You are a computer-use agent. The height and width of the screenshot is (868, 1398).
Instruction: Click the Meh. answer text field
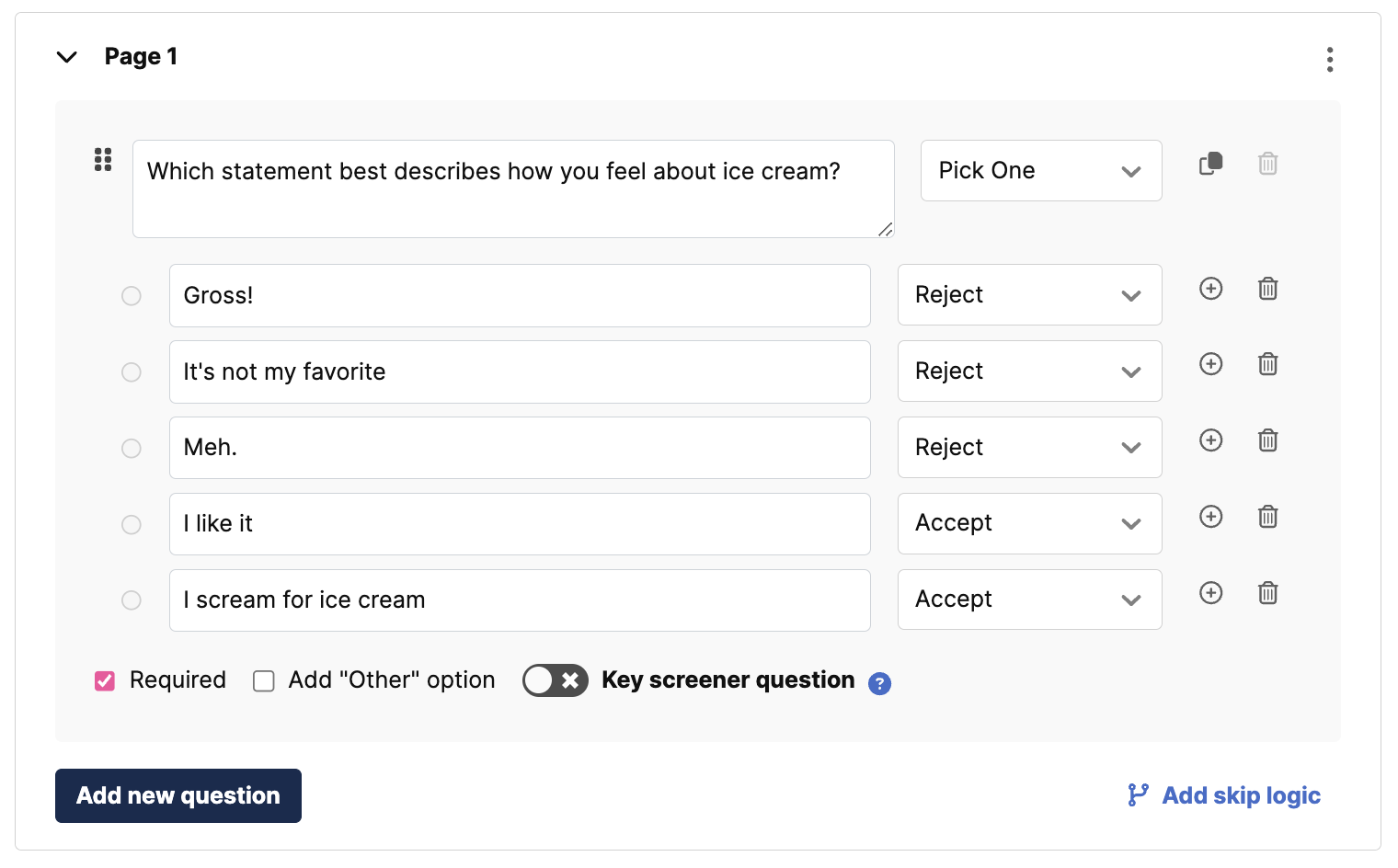click(520, 448)
